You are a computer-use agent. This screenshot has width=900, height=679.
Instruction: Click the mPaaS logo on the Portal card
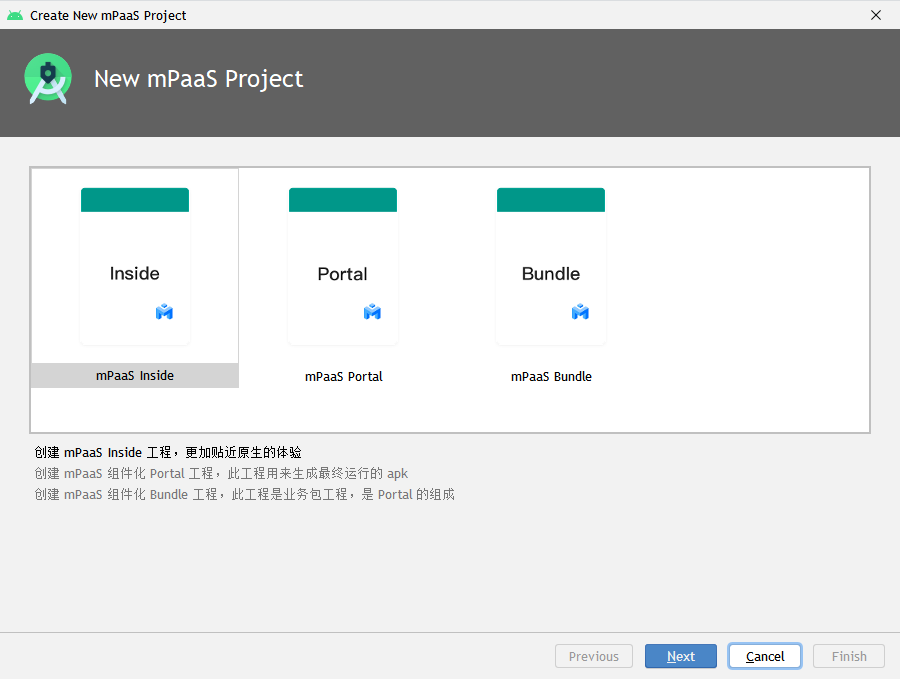pyautogui.click(x=372, y=312)
